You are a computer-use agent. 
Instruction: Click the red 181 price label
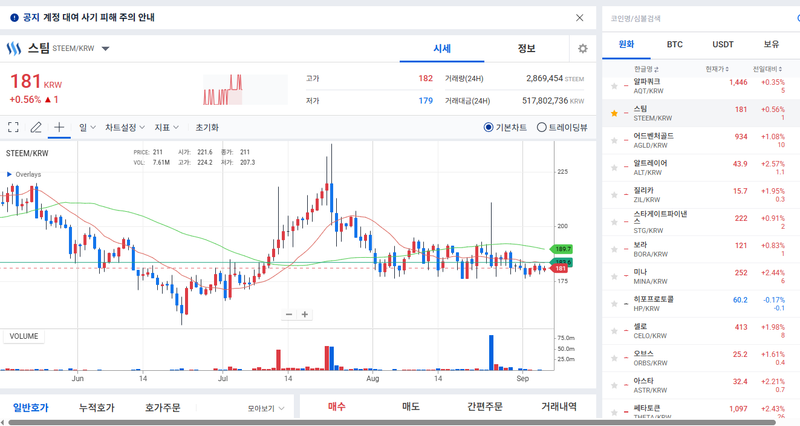(x=560, y=268)
